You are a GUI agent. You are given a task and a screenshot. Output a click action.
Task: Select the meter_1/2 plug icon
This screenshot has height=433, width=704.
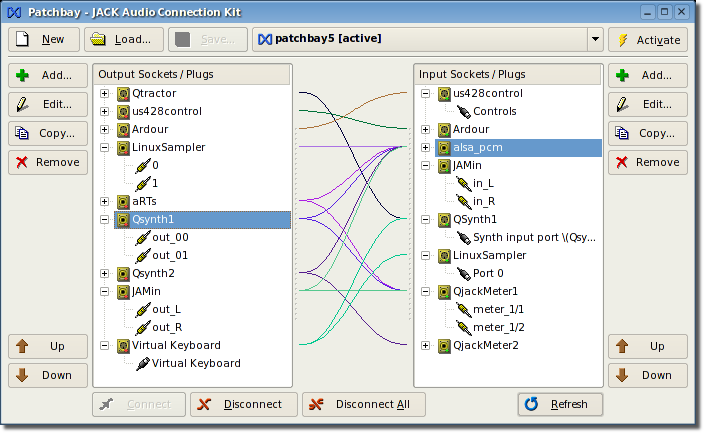(x=464, y=327)
